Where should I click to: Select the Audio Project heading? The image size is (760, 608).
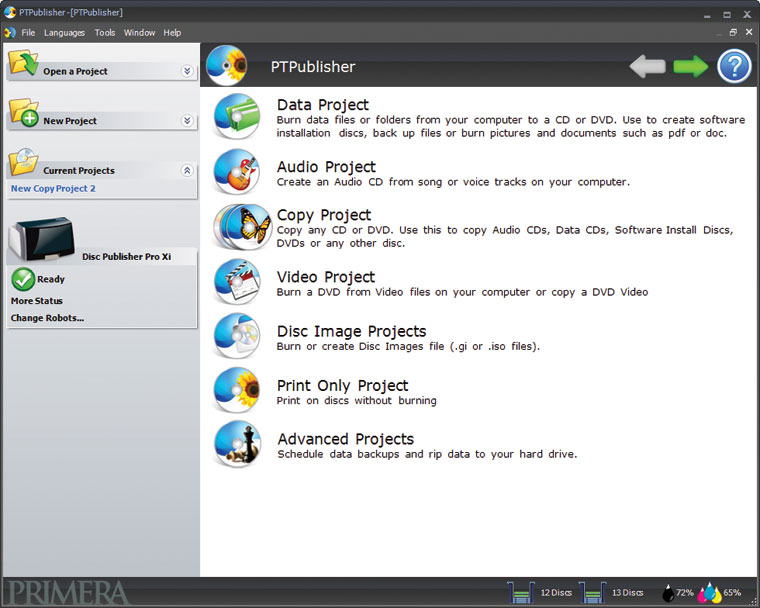point(326,167)
